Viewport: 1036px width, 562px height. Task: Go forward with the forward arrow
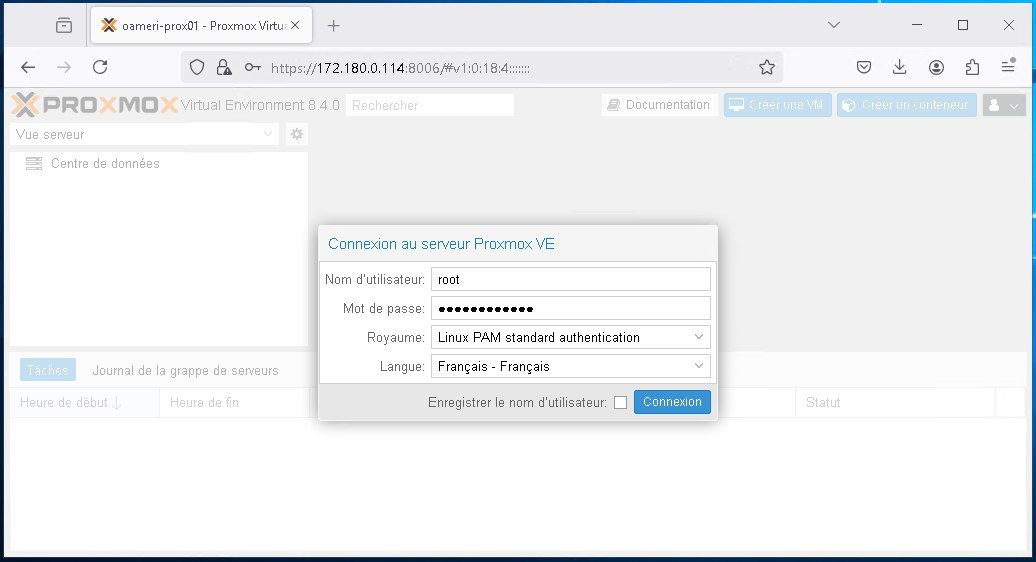point(64,67)
